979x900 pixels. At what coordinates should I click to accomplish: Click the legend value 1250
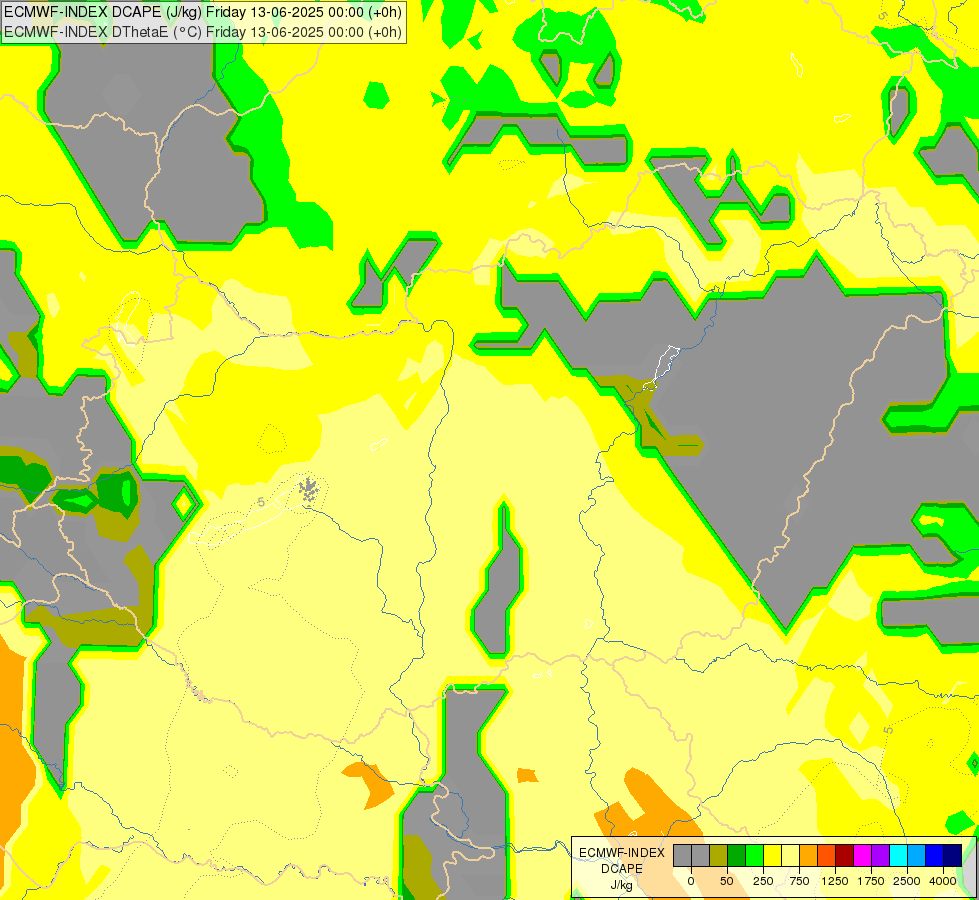(x=835, y=881)
